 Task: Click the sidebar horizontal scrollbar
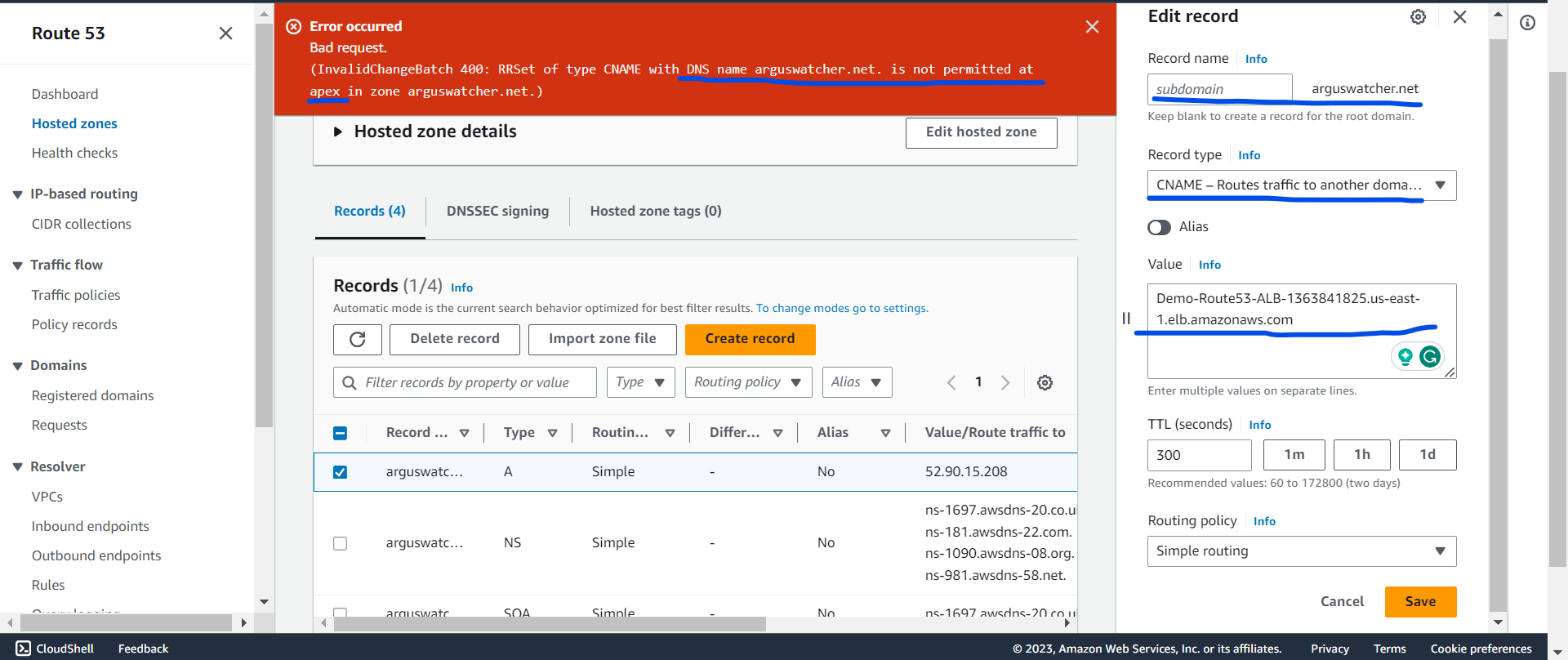pyautogui.click(x=126, y=623)
